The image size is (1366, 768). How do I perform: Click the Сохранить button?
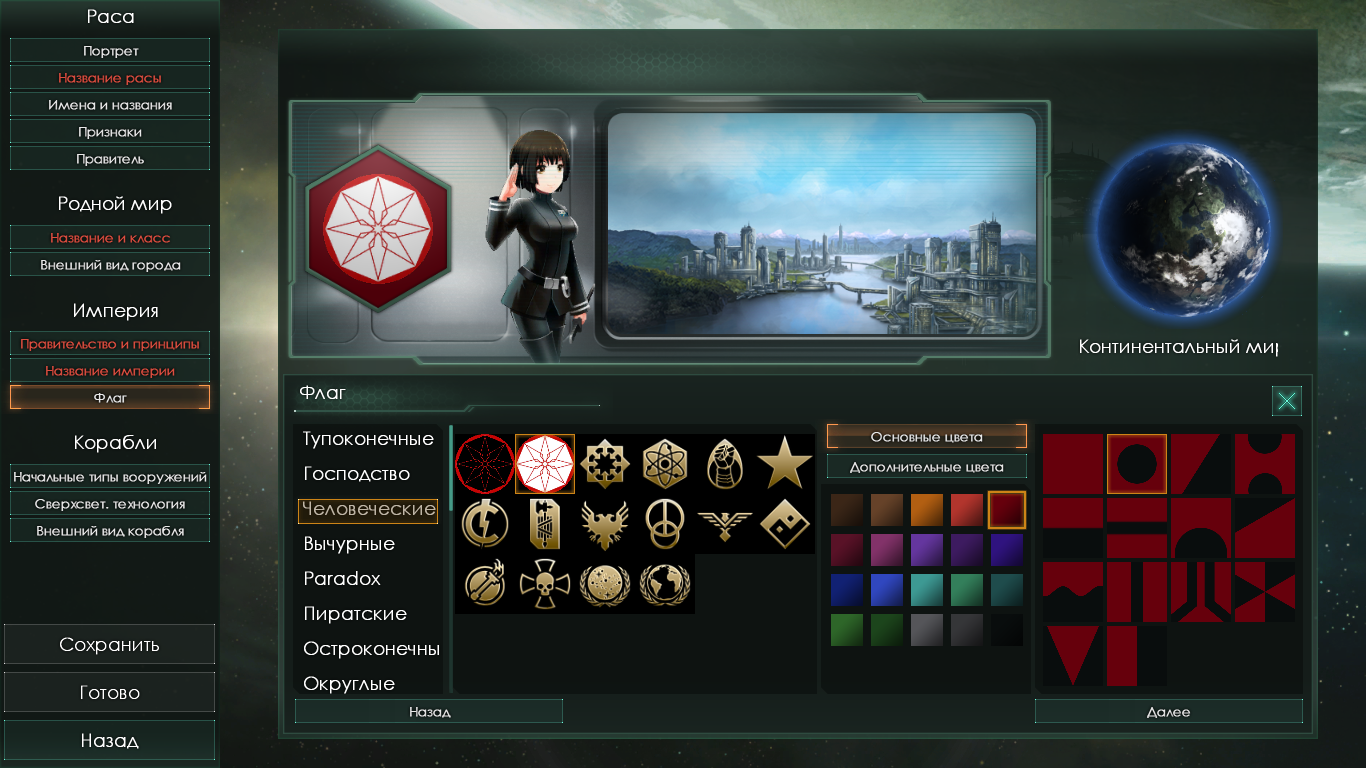point(109,644)
